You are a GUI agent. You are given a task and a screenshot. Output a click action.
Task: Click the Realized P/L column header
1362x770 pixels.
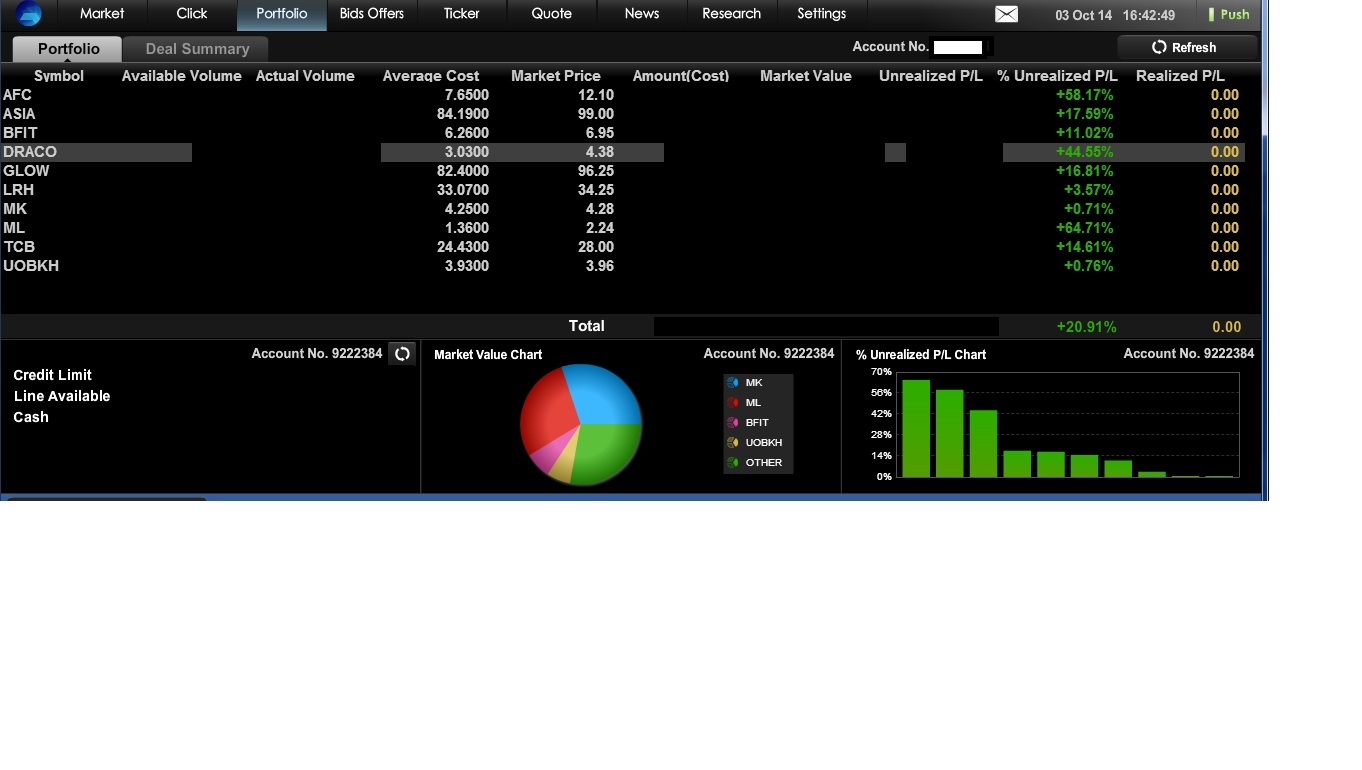point(1180,76)
